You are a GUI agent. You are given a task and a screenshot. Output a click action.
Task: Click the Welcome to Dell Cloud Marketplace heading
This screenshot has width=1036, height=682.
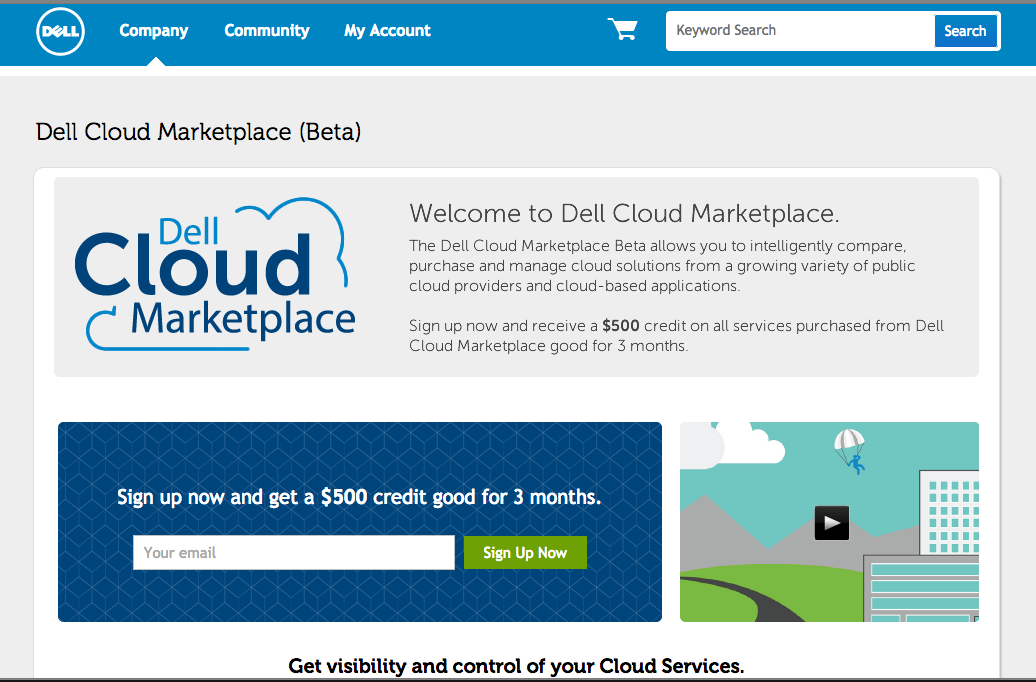point(624,213)
